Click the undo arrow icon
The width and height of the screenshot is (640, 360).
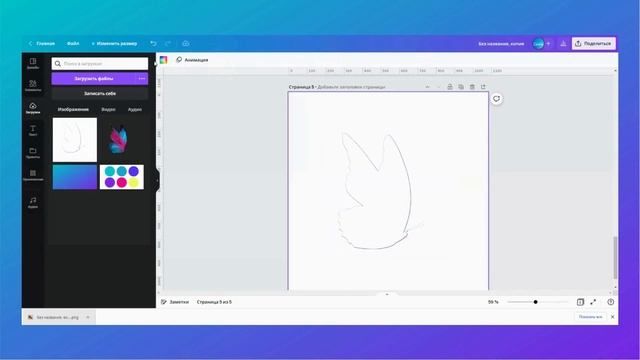pos(153,43)
